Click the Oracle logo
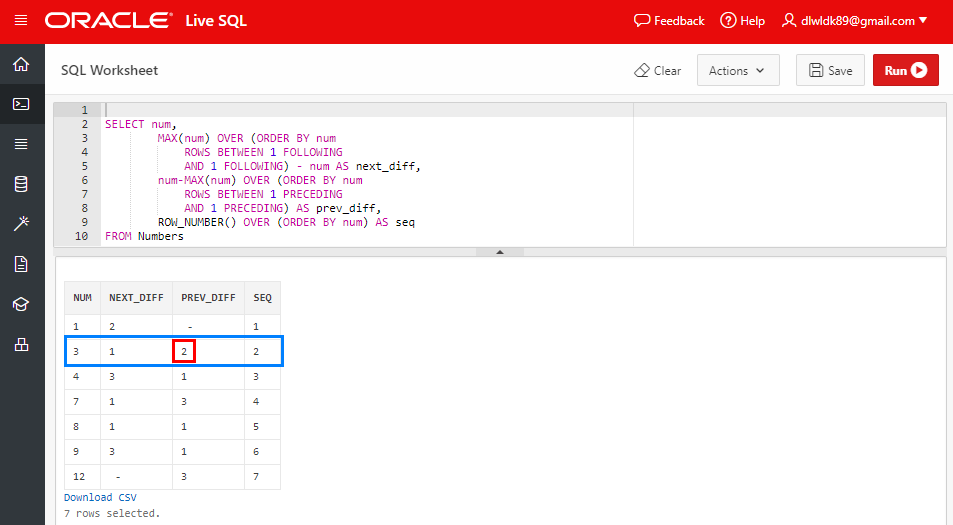 click(x=109, y=21)
